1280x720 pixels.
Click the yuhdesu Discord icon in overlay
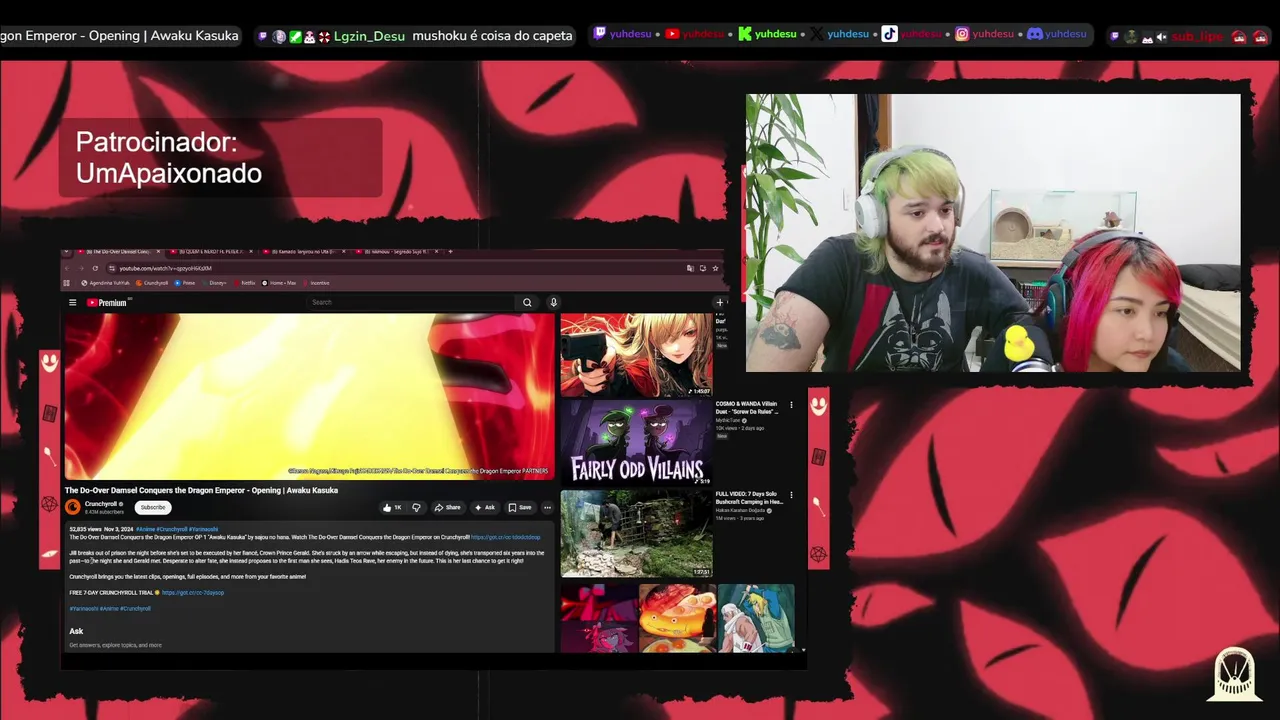pyautogui.click(x=1035, y=33)
